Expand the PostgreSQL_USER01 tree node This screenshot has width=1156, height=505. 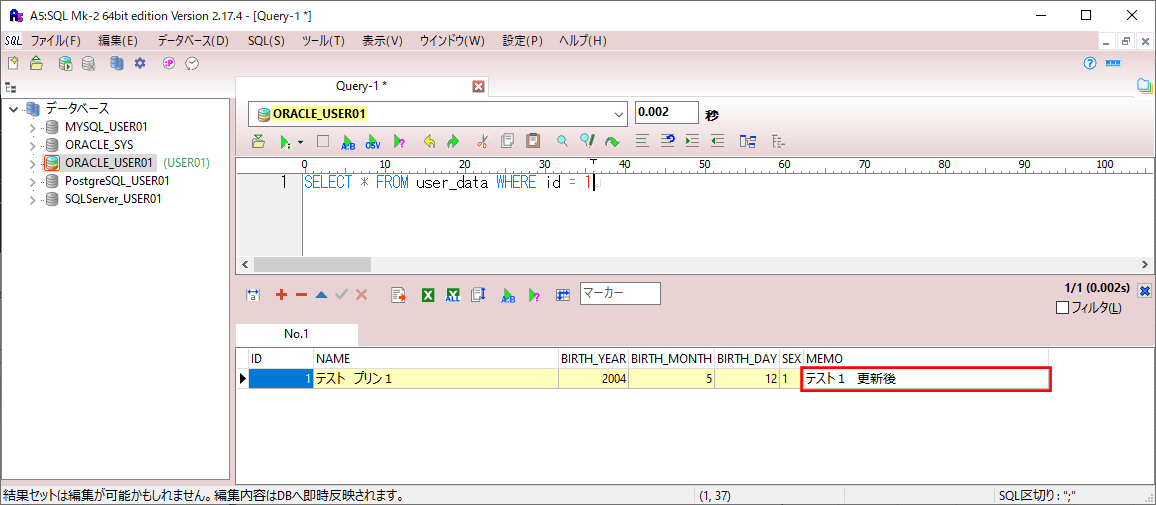(32, 181)
